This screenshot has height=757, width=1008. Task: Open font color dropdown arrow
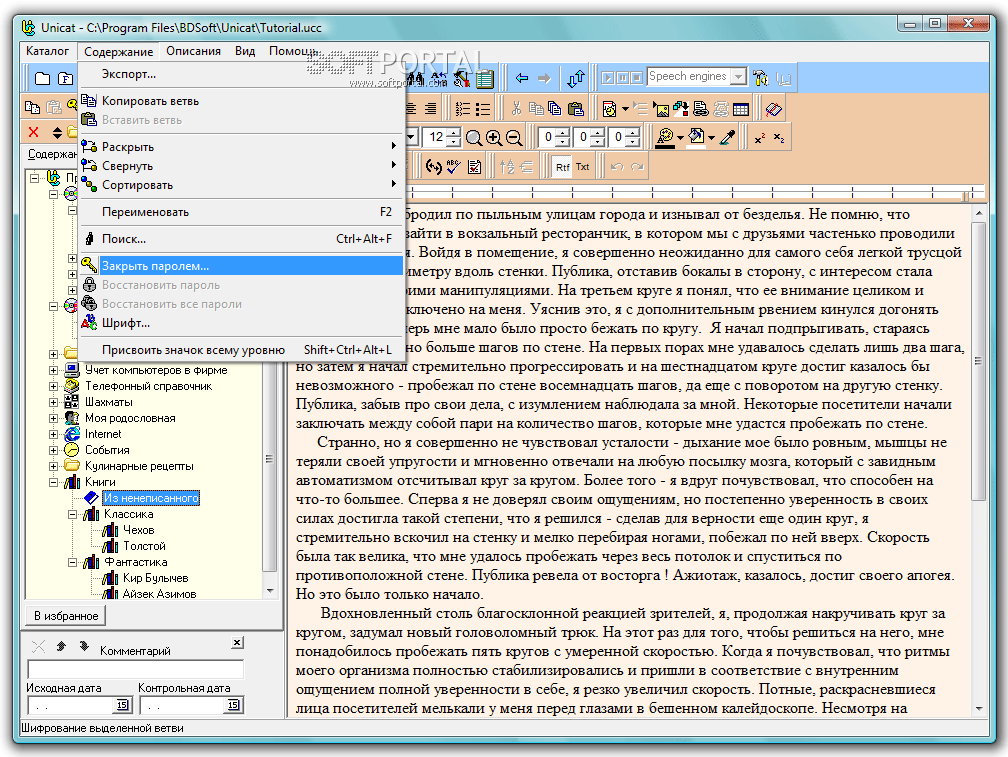point(680,138)
